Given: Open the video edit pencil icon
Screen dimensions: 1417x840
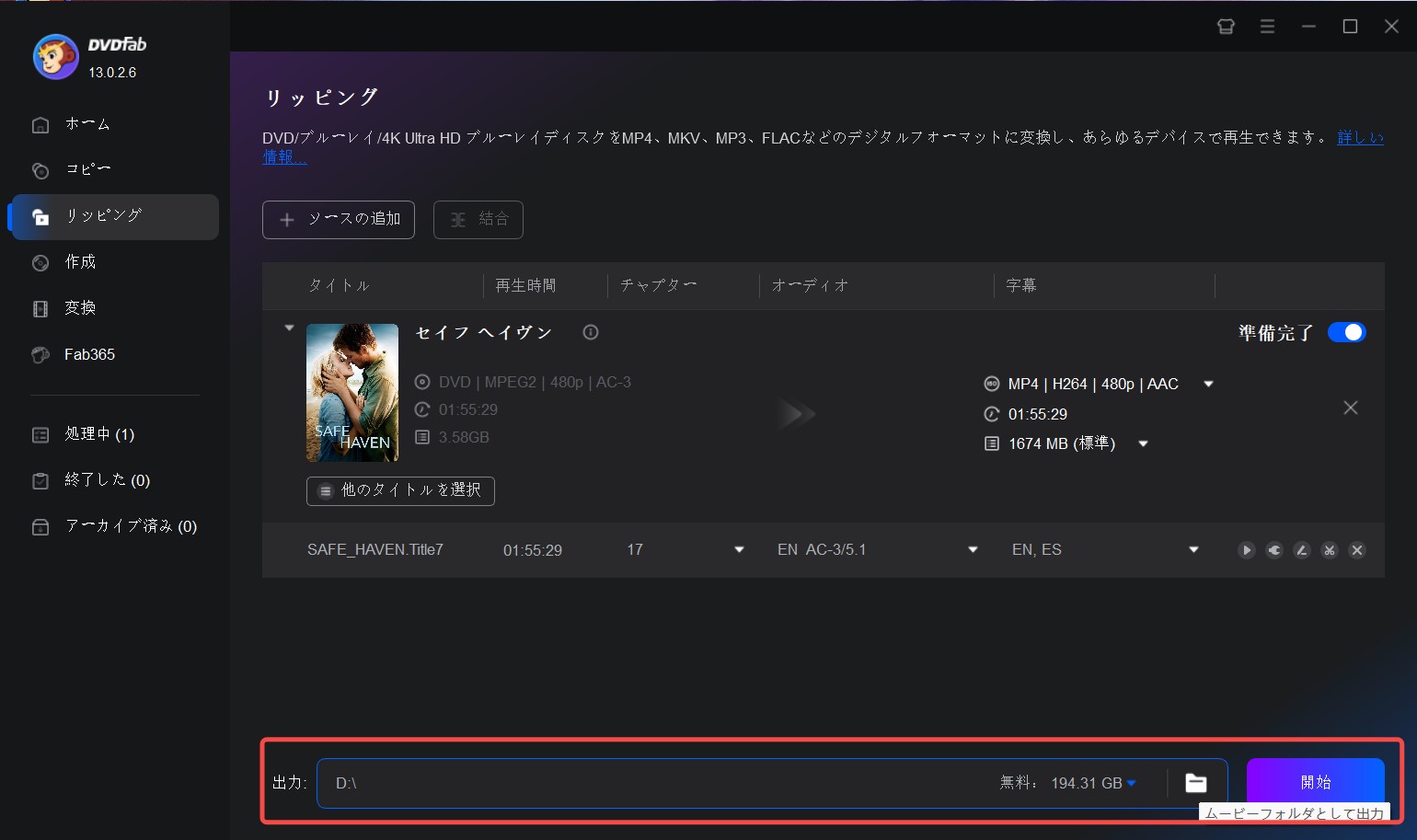Looking at the screenshot, I should tap(1301, 550).
